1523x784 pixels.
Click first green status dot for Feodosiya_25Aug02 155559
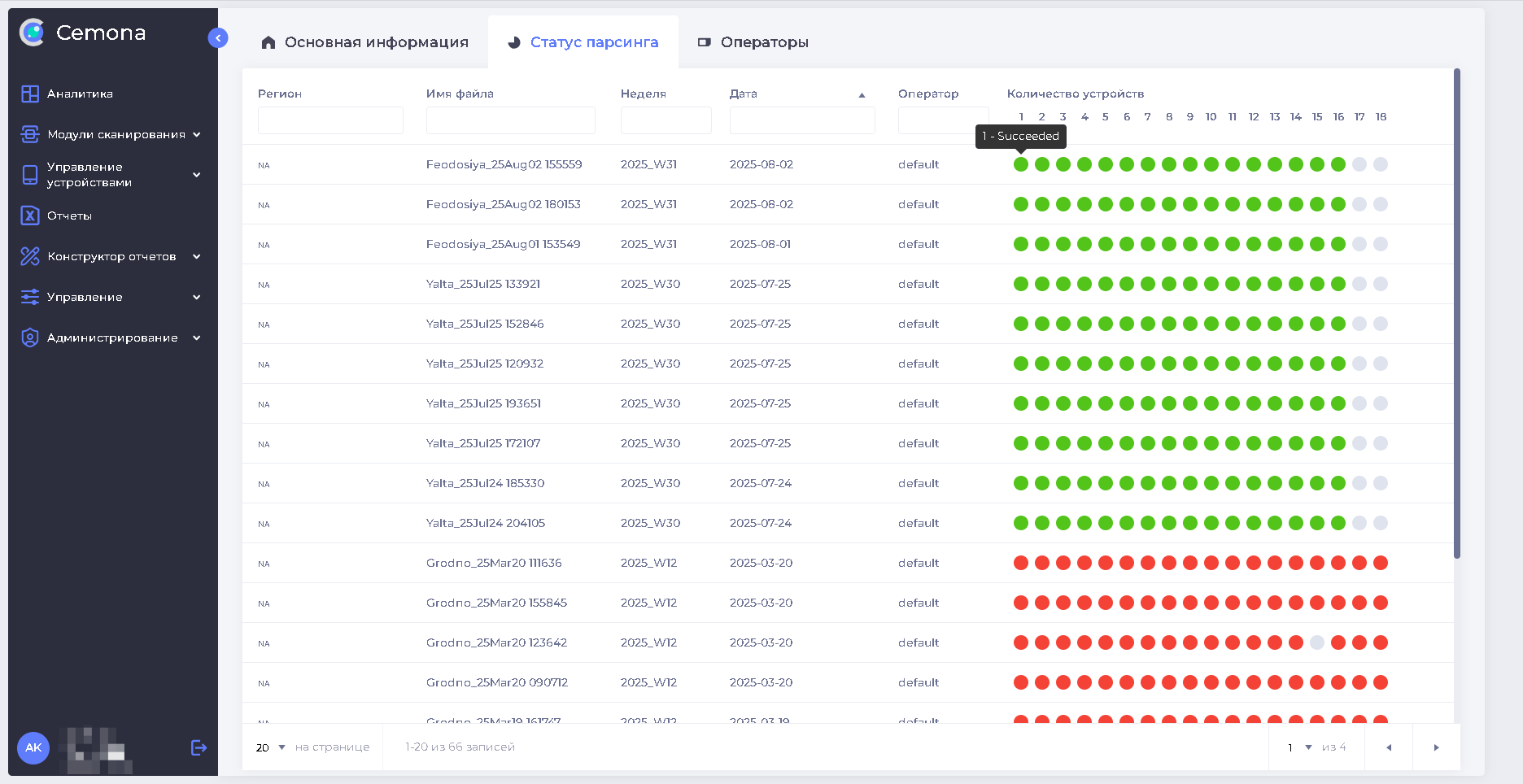1021,164
